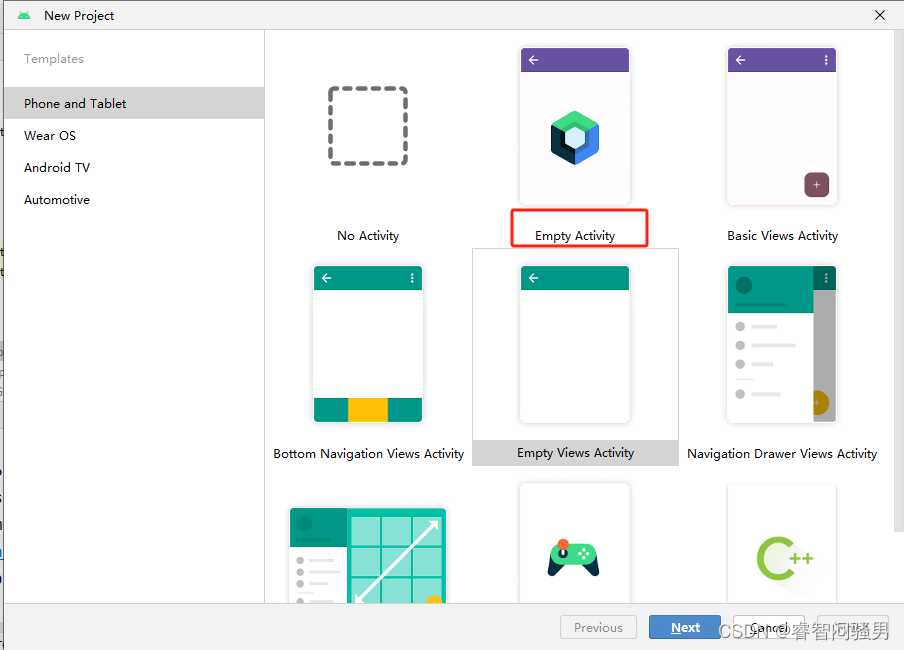This screenshot has width=904, height=650.
Task: Choose the Basic Views Activity thumbnail
Action: [782, 126]
